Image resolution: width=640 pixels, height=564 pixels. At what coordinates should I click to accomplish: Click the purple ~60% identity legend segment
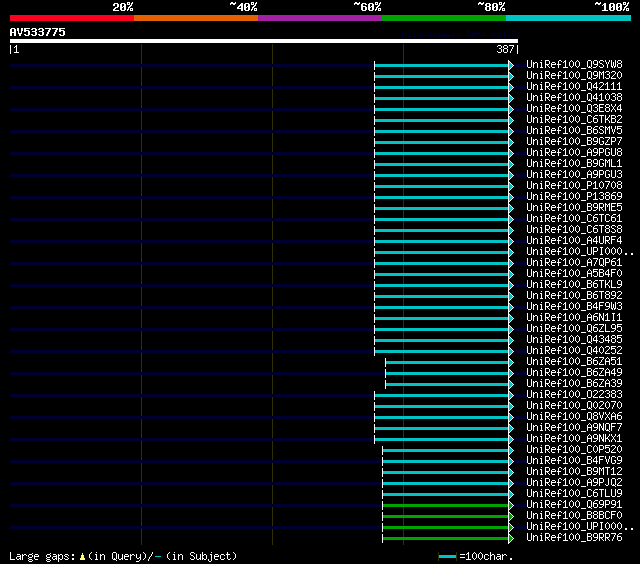pyautogui.click(x=320, y=18)
